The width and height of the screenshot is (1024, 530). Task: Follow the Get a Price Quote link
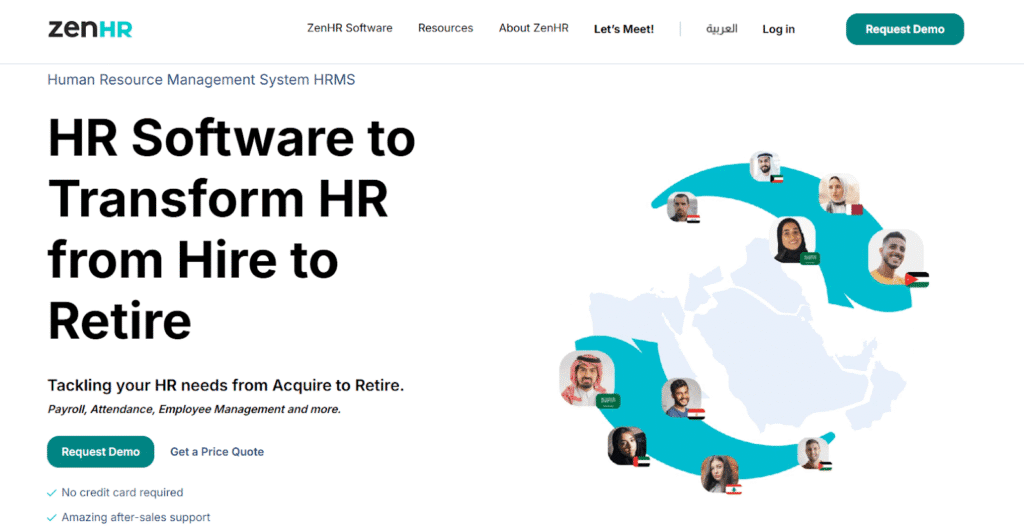click(x=217, y=452)
